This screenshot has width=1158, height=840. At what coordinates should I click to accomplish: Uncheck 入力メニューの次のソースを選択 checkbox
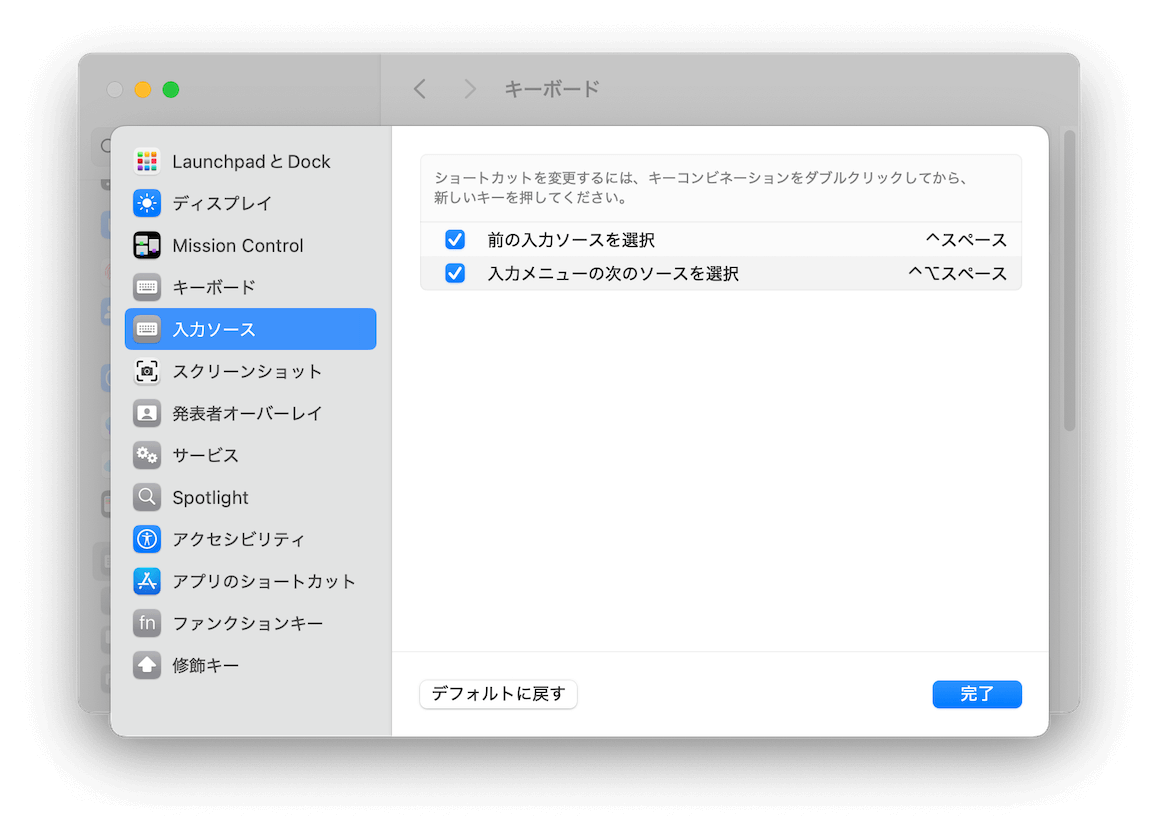click(455, 273)
